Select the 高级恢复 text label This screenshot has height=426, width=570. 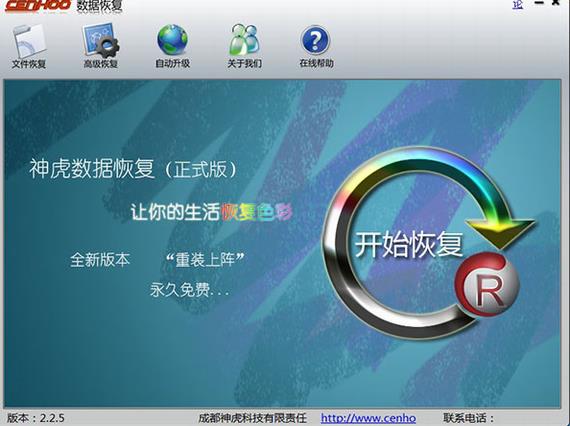pyautogui.click(x=101, y=64)
